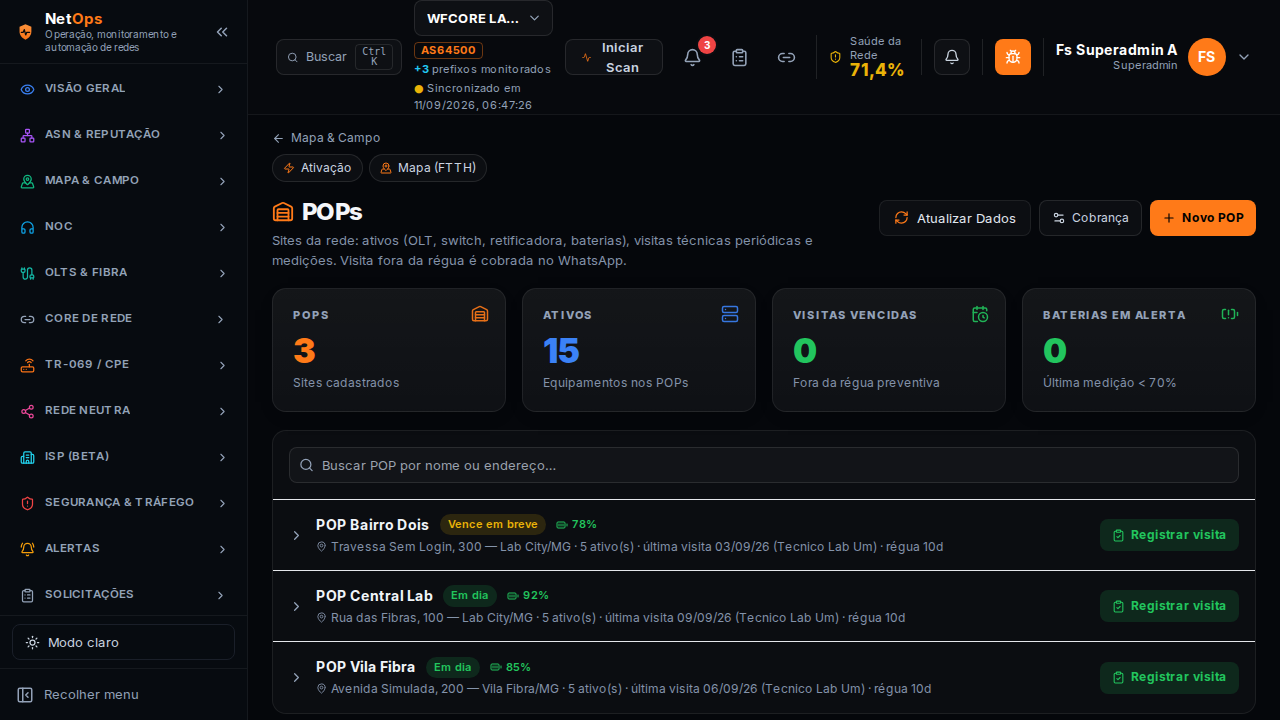Focus the Buscar POP search field

coord(764,465)
